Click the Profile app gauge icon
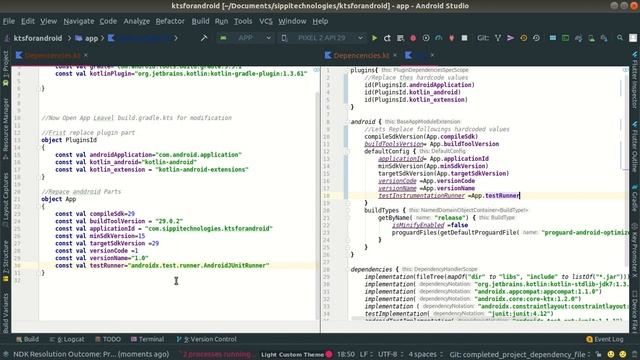640x360 pixels. tap(438, 38)
